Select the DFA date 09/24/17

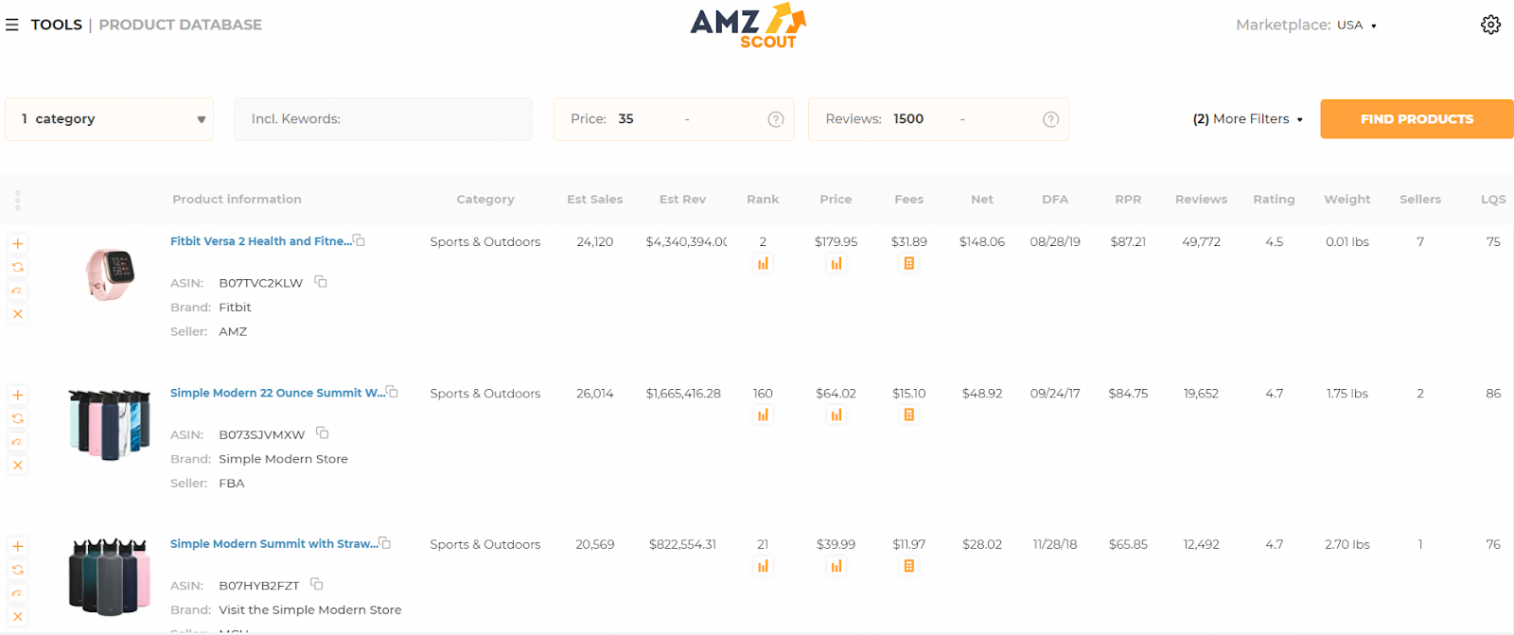click(1055, 393)
